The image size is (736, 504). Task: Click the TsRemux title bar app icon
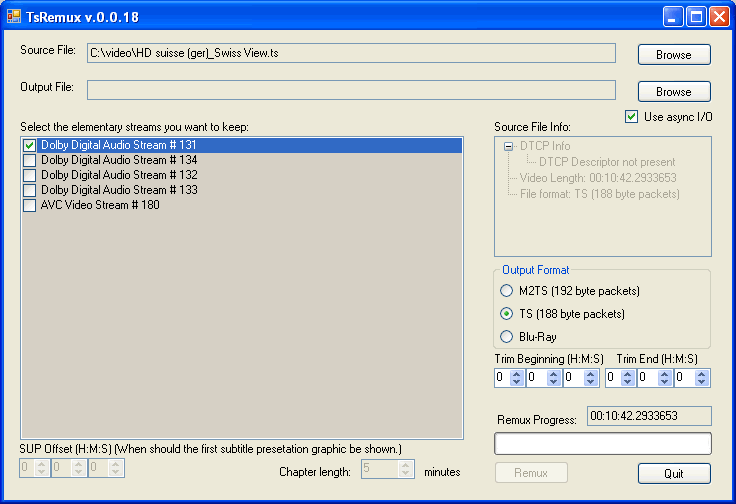(x=14, y=16)
